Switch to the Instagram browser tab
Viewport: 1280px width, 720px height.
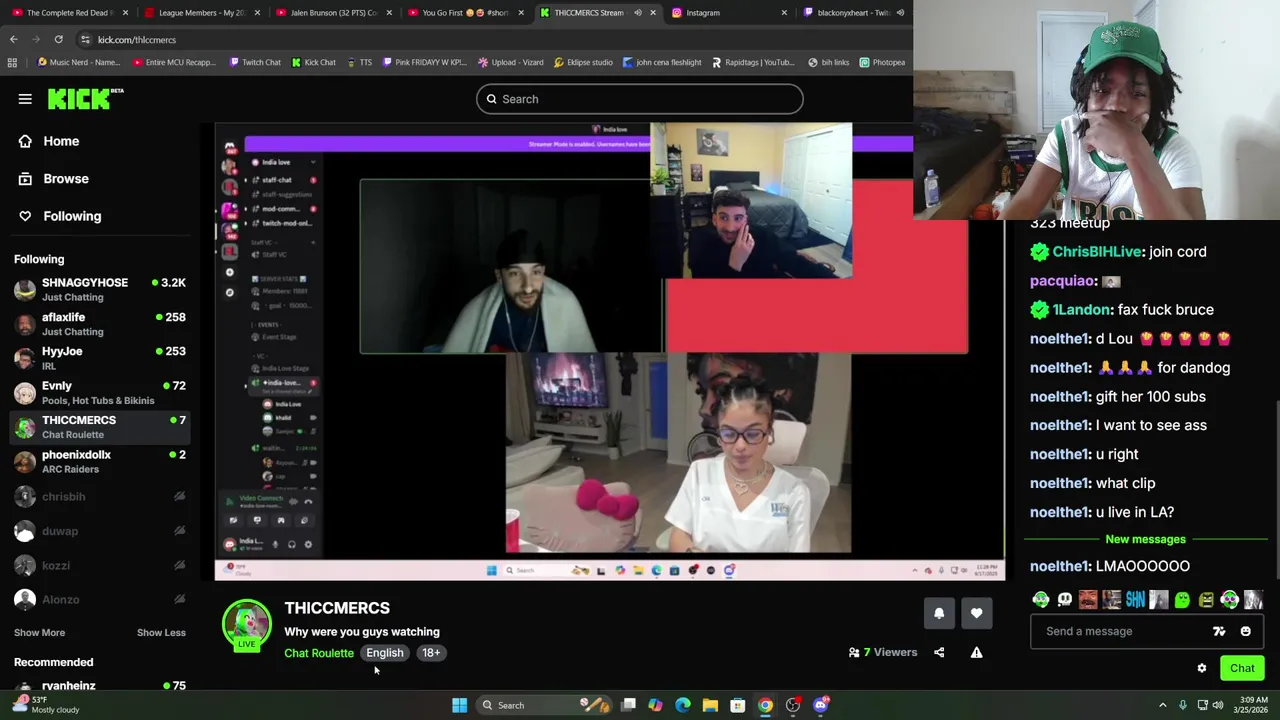point(730,13)
